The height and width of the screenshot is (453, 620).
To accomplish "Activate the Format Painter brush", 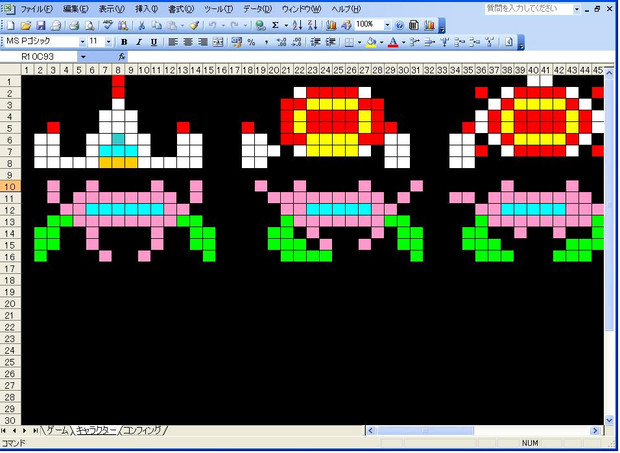I will coord(194,26).
